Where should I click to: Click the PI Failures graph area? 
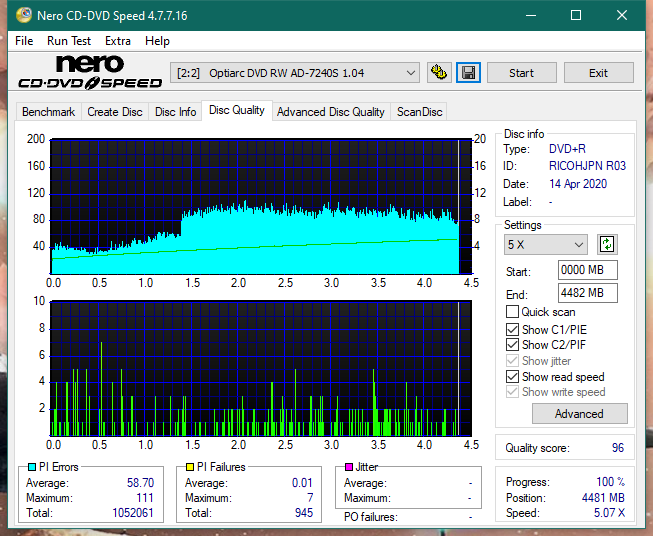coord(261,368)
